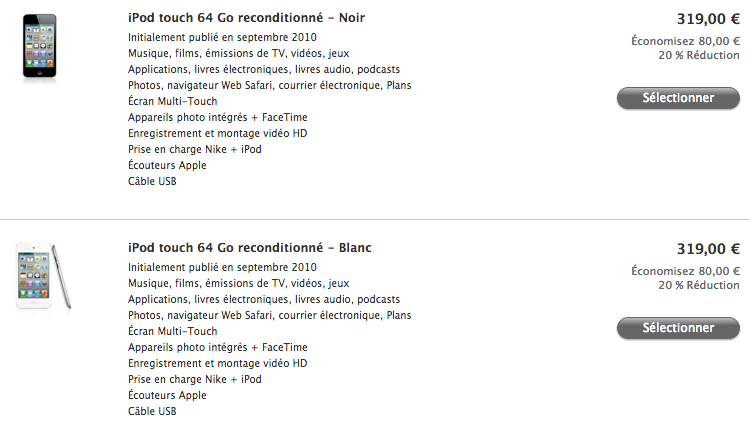Click 20 % Réduction for the black model

(x=699, y=56)
